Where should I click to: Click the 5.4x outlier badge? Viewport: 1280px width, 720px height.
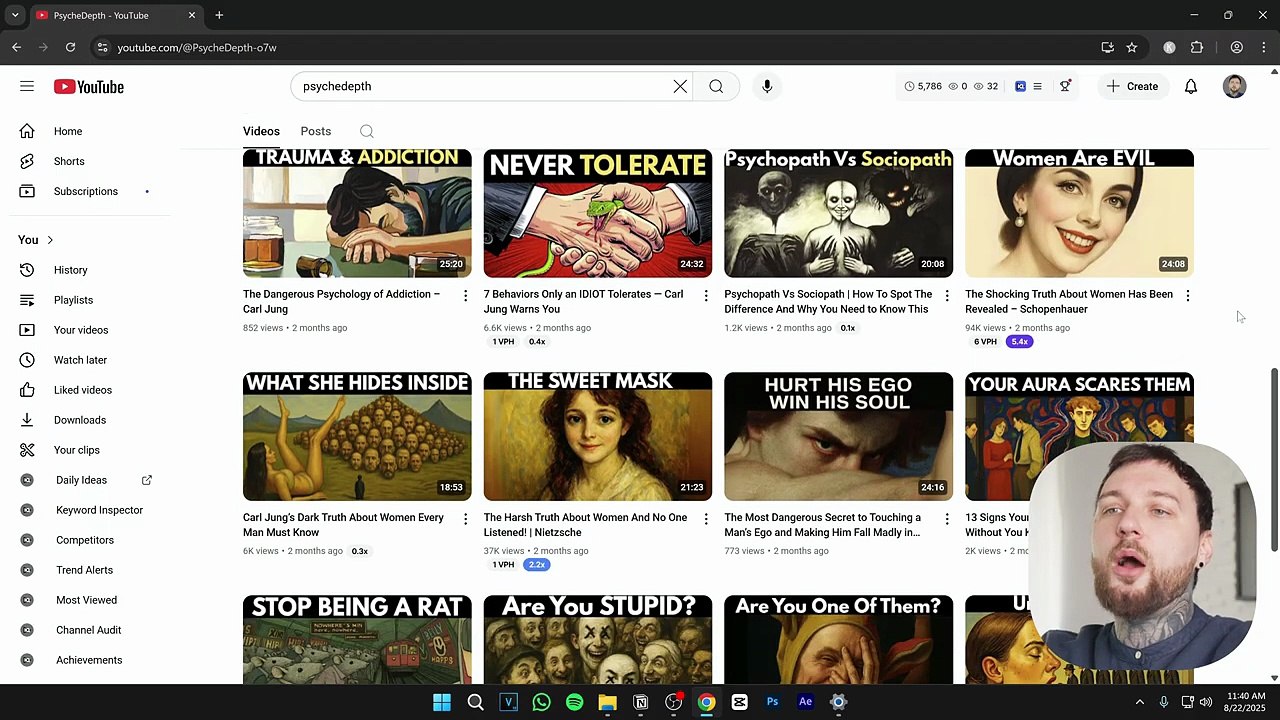(1019, 342)
